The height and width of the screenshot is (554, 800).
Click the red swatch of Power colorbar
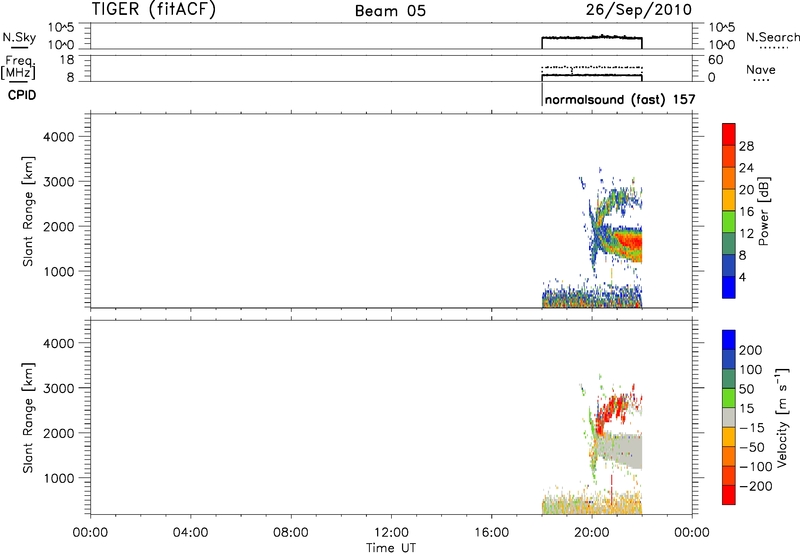coord(729,134)
